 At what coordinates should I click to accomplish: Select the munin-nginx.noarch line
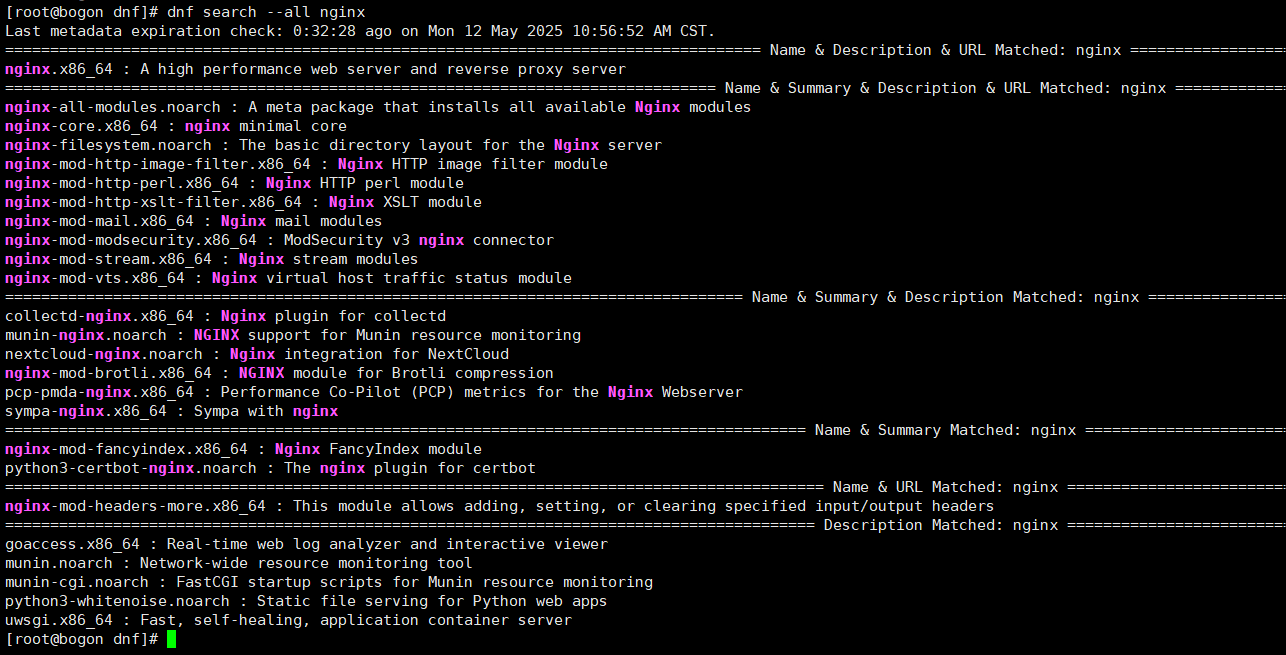coord(293,335)
